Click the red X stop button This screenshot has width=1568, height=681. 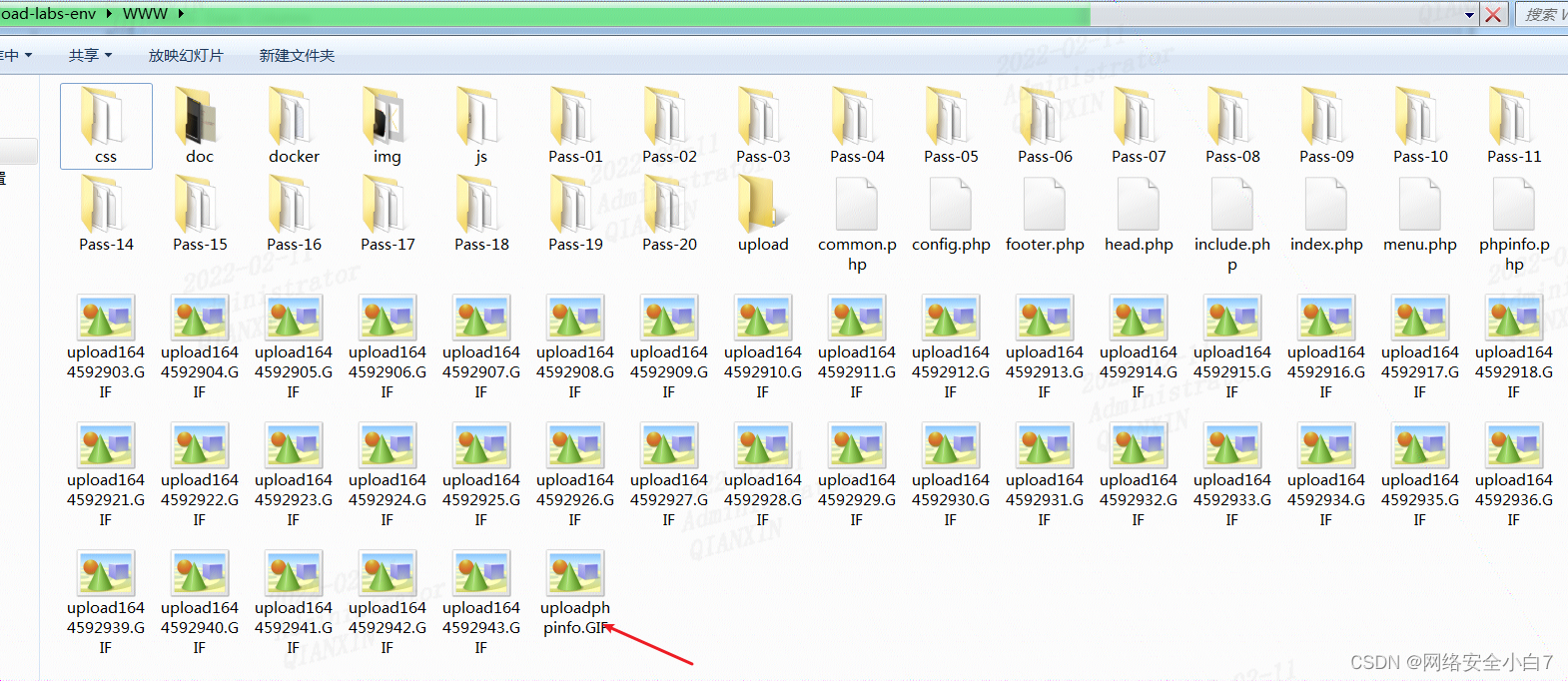coord(1493,14)
